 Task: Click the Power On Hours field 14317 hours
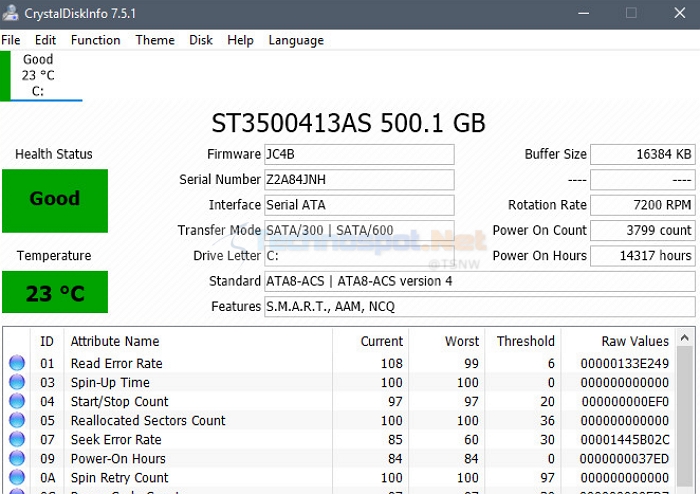coord(643,256)
